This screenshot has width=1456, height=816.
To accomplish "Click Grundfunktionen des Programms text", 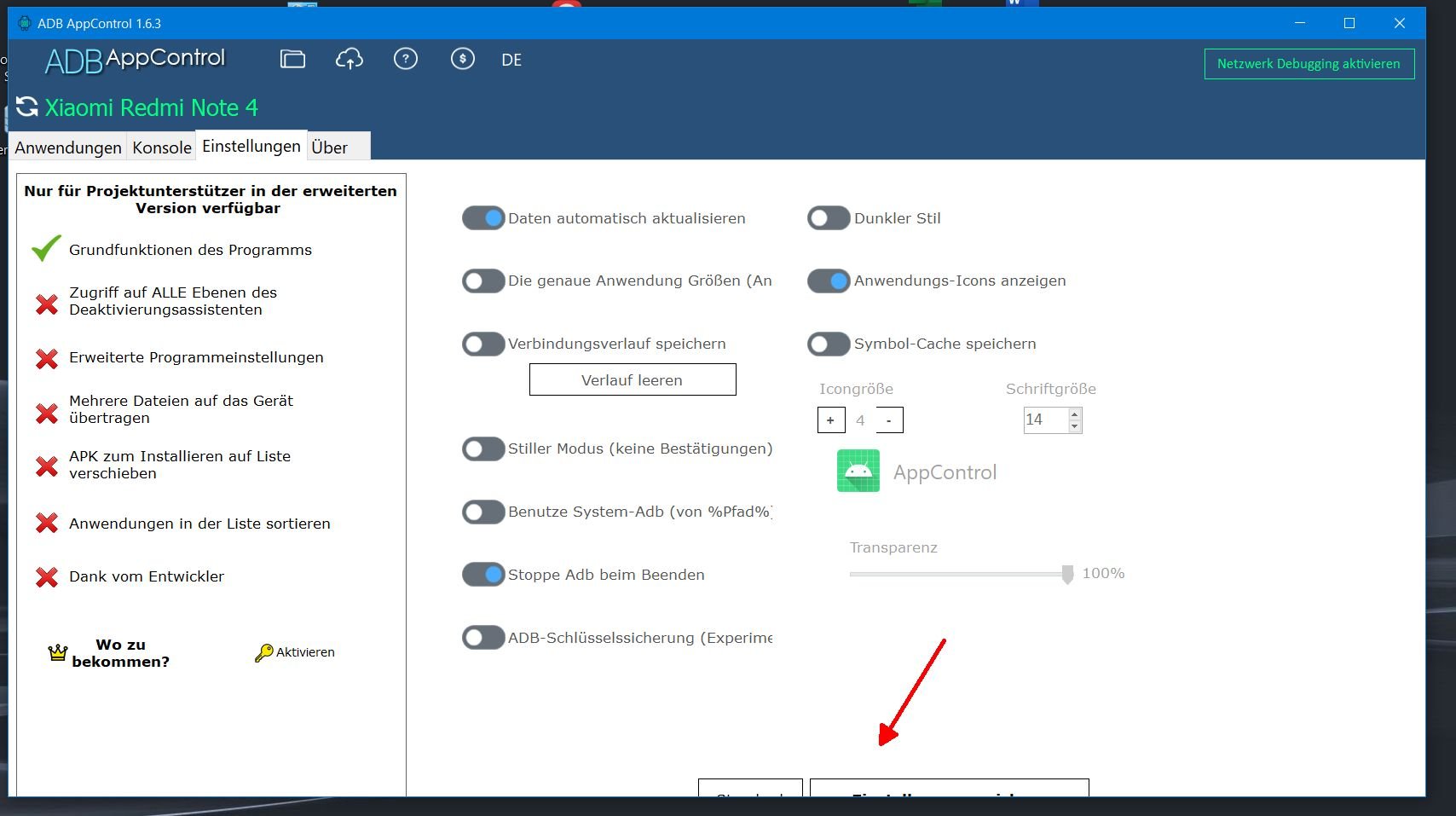I will (190, 250).
